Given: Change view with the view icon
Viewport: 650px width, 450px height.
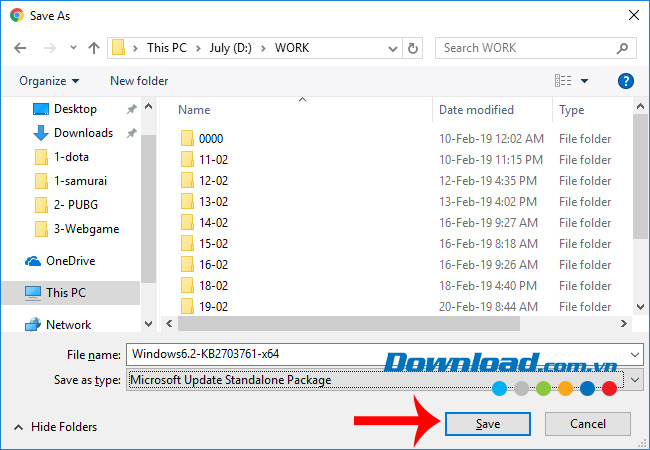Looking at the screenshot, I should click(x=563, y=80).
